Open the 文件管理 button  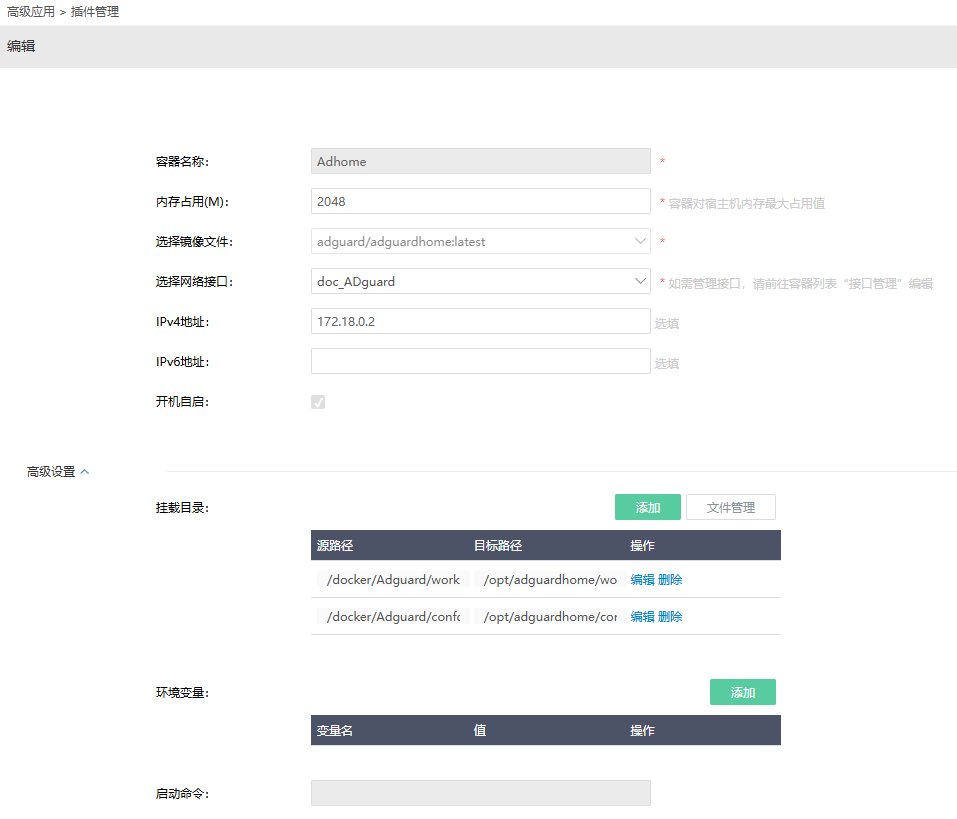pyautogui.click(x=731, y=508)
